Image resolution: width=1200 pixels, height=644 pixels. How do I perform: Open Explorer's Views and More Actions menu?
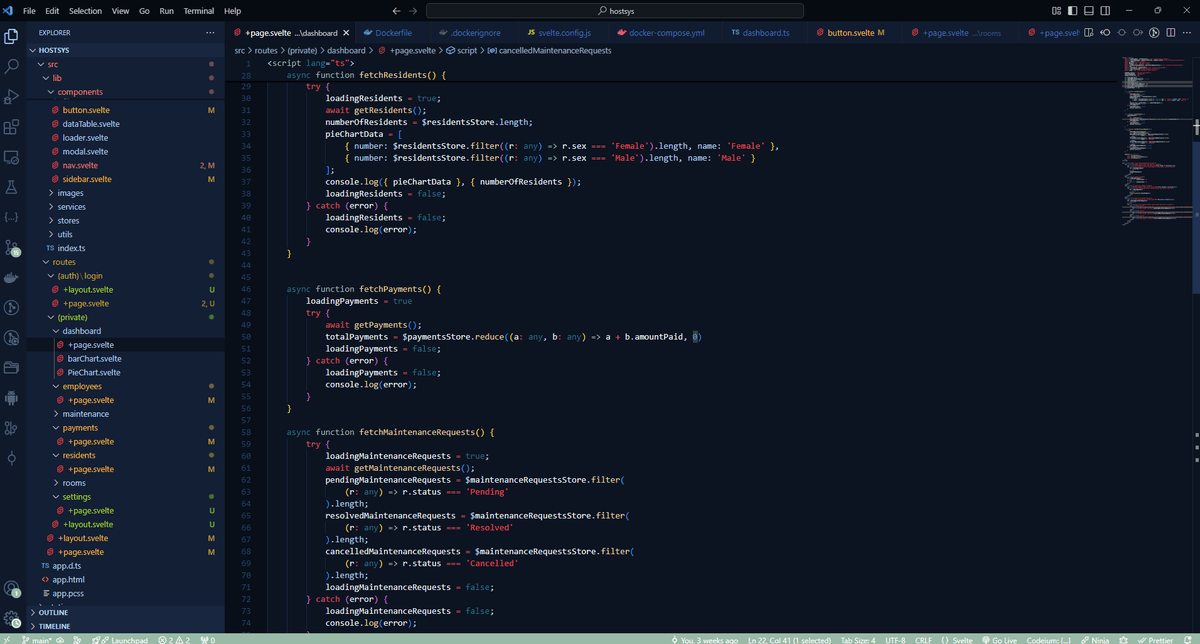[210, 32]
